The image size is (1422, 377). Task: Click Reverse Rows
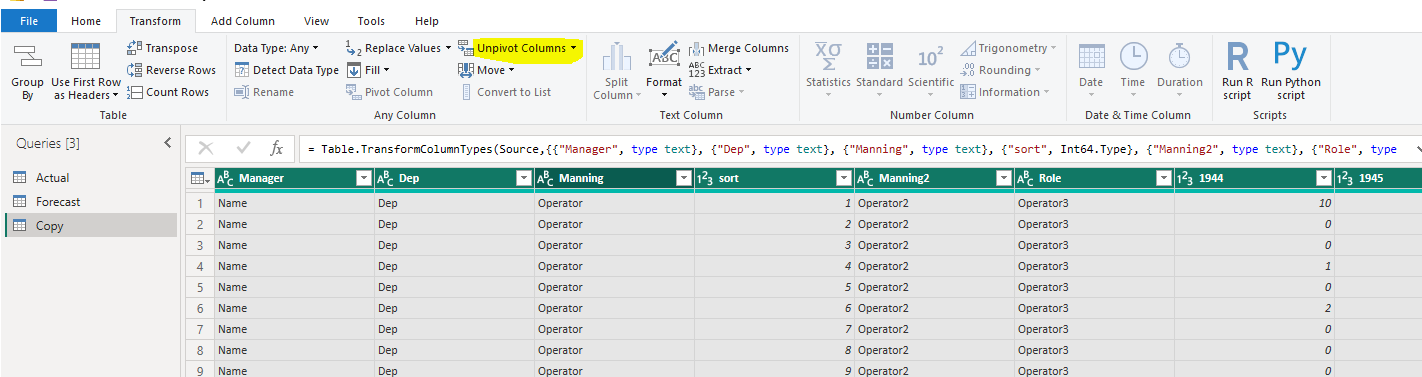171,70
